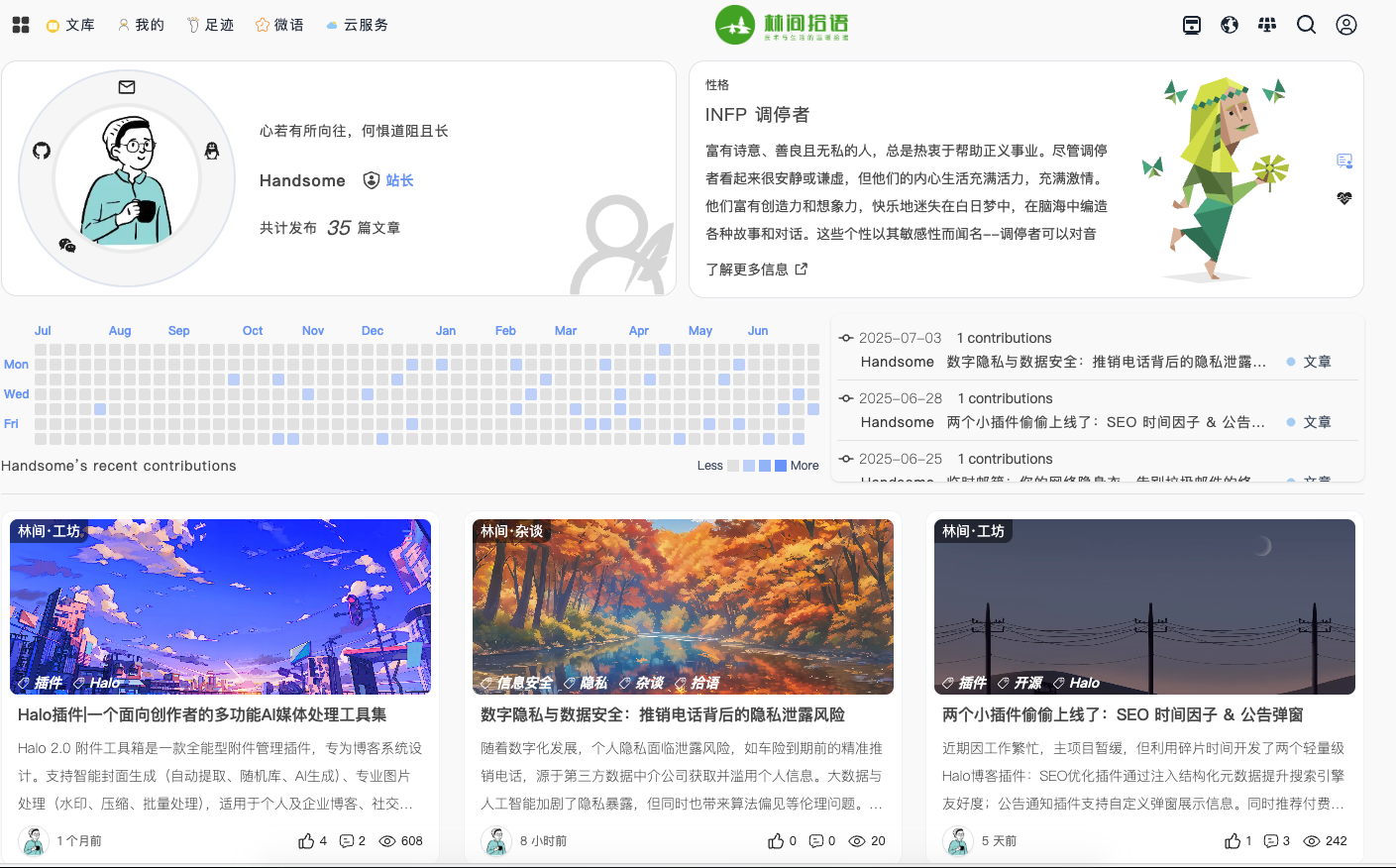
Task: Click the Handsome profile avatar image
Action: [x=127, y=178]
